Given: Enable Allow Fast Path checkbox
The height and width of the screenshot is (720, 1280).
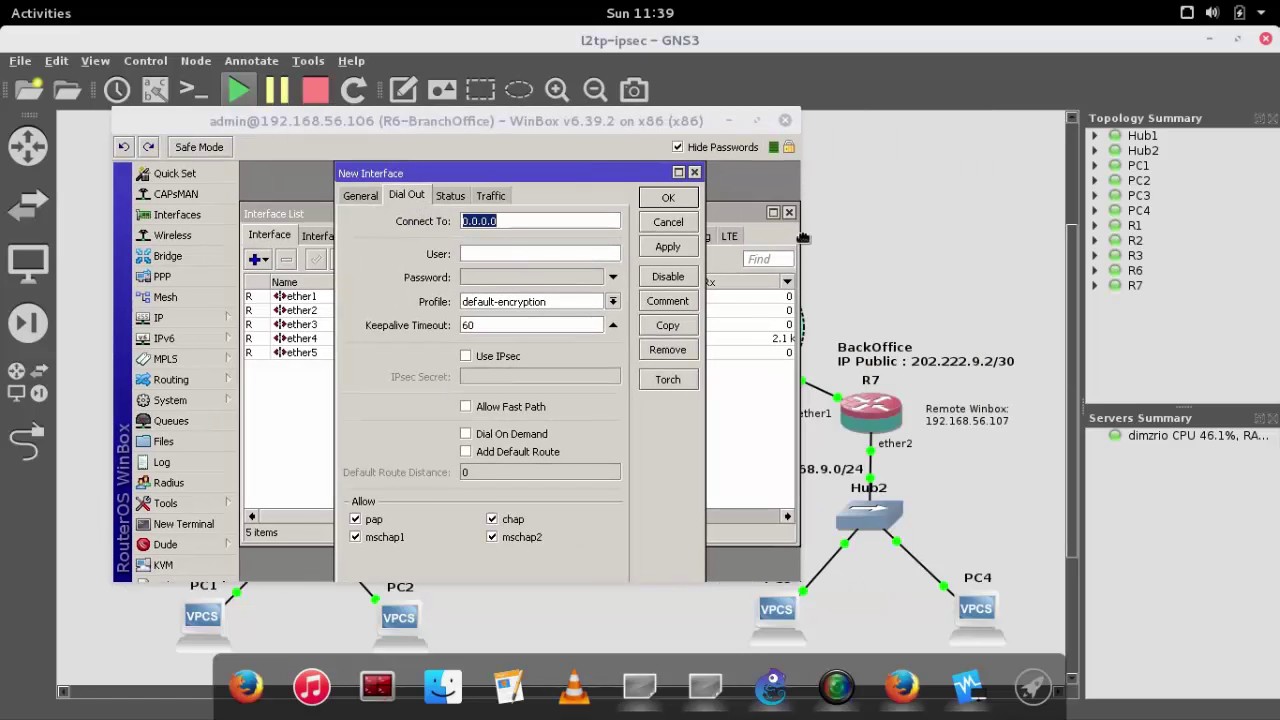Looking at the screenshot, I should (466, 407).
